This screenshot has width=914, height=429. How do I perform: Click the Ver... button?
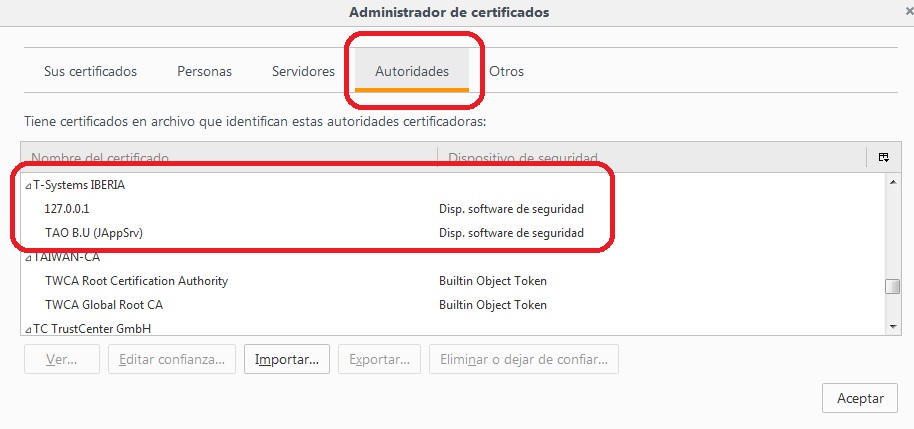click(62, 359)
